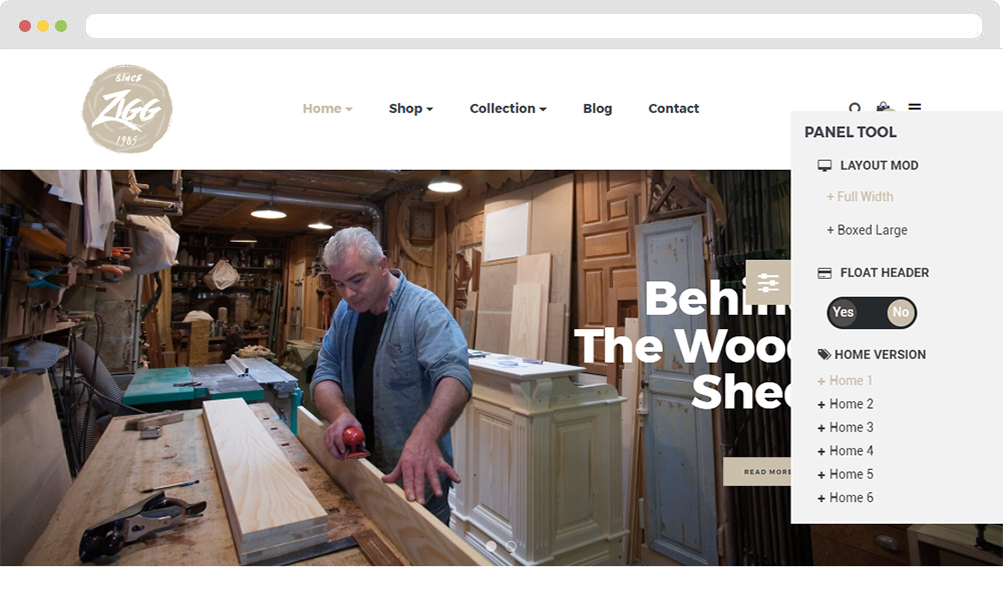Click the Zigg 1985 logo
The image size is (1003, 600).
click(127, 109)
